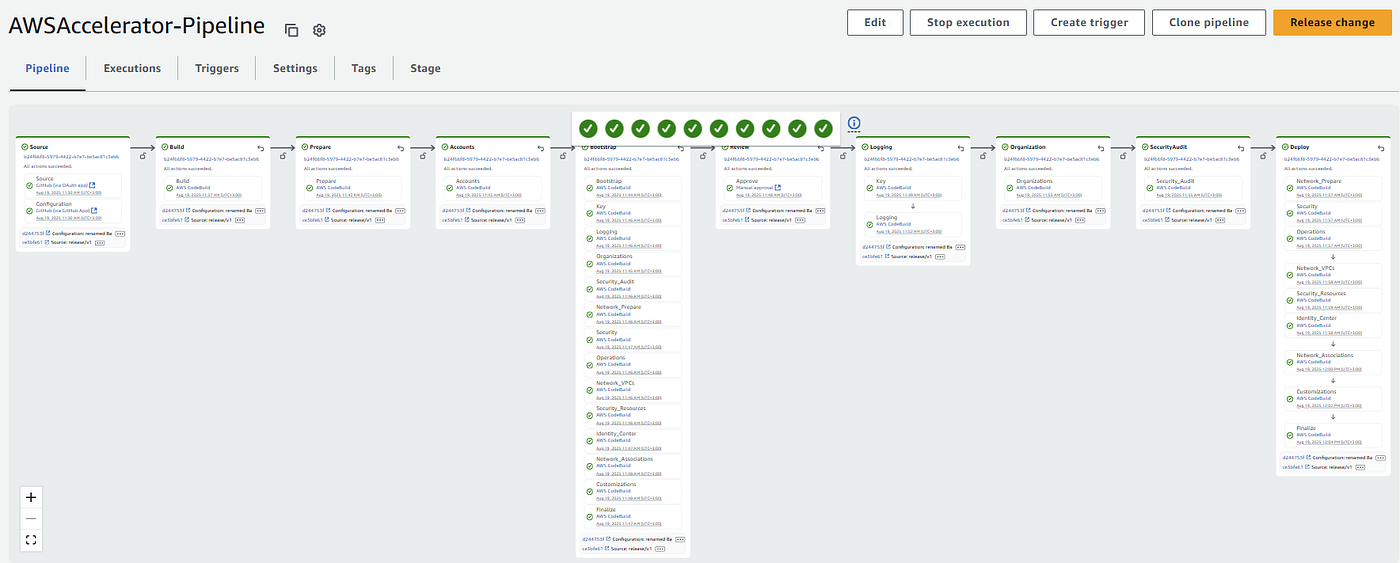
Task: Toggle transition lock between Accounts and Bootstrap
Action: coord(561,155)
